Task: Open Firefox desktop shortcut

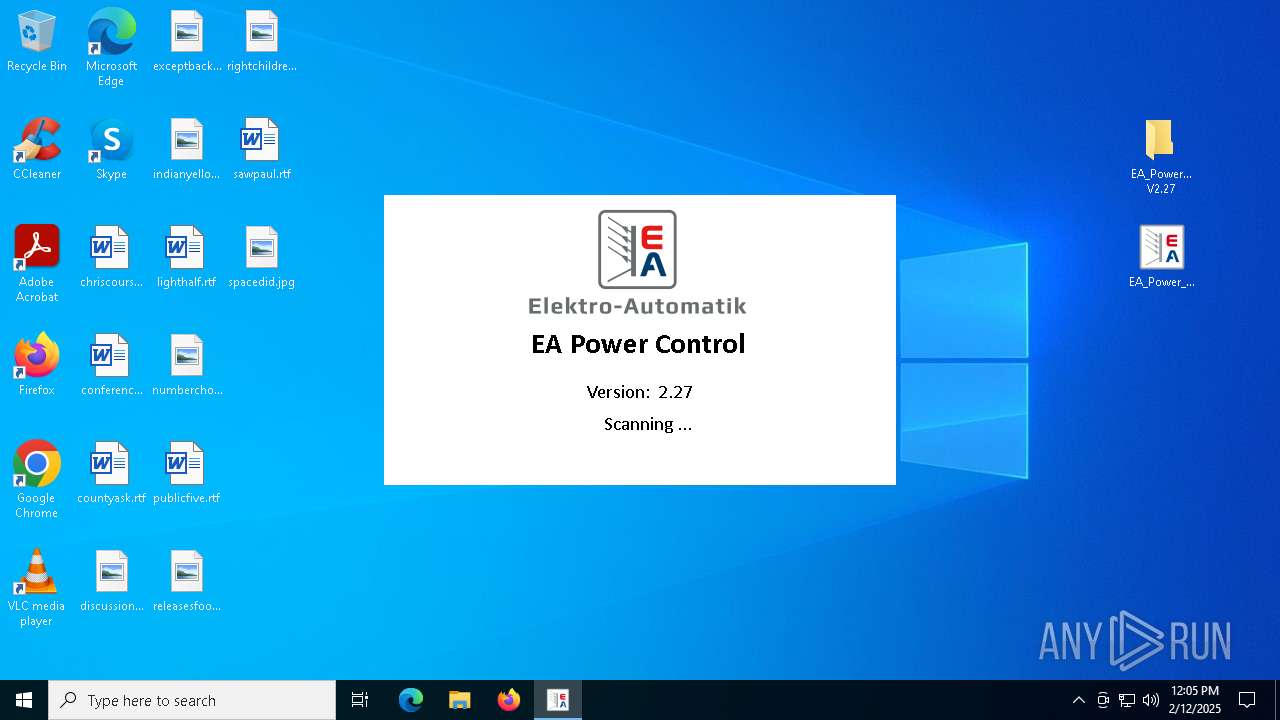Action: (x=37, y=366)
